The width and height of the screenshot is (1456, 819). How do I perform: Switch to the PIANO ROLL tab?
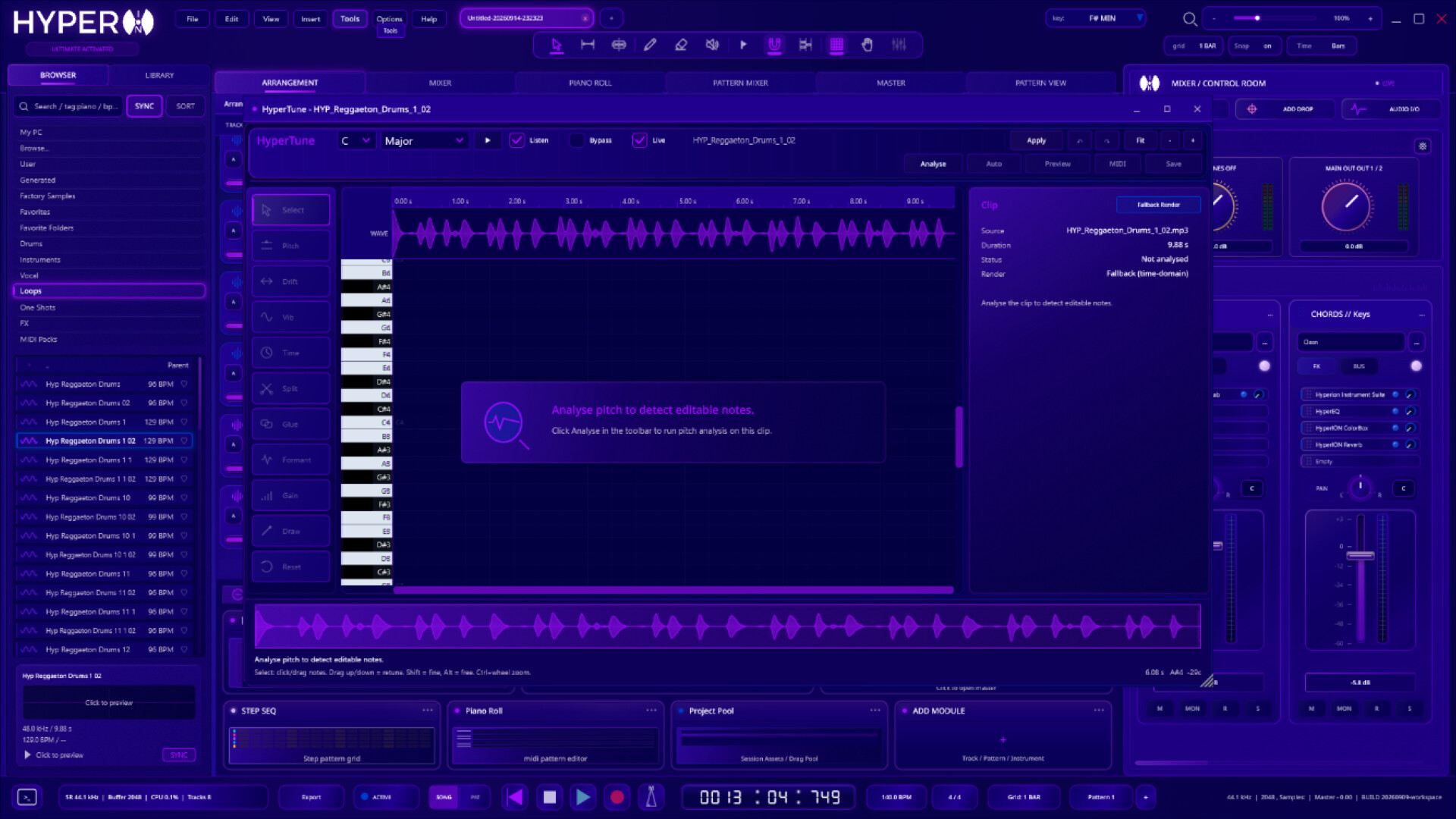(590, 83)
